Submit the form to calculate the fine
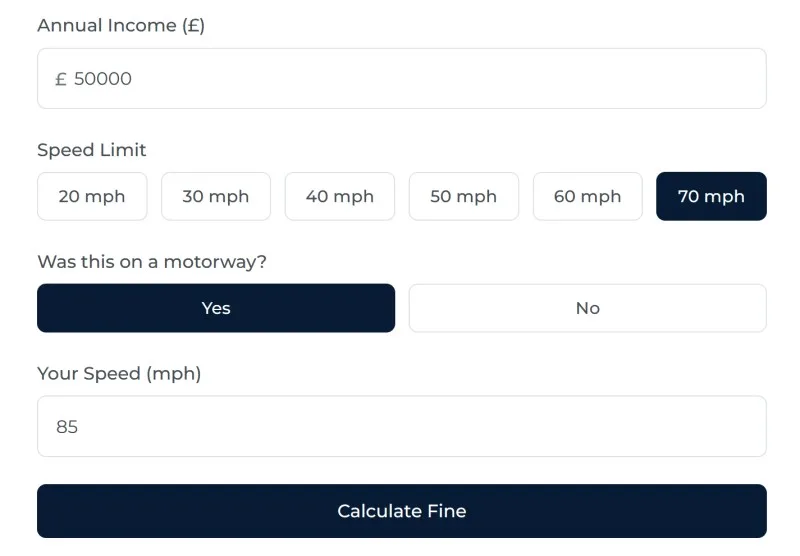 tap(402, 511)
